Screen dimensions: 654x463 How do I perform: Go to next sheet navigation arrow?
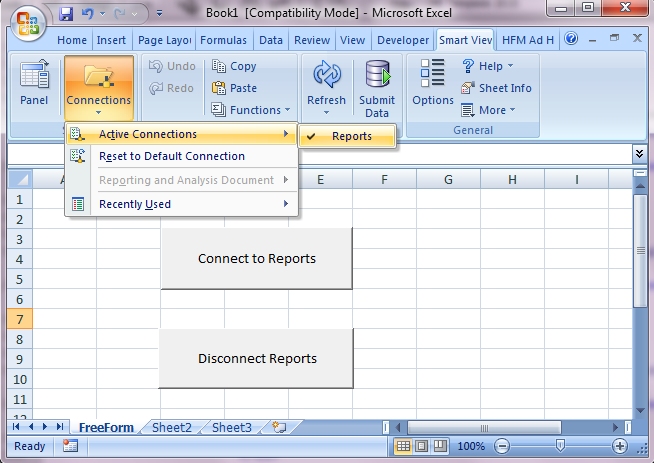click(x=45, y=427)
